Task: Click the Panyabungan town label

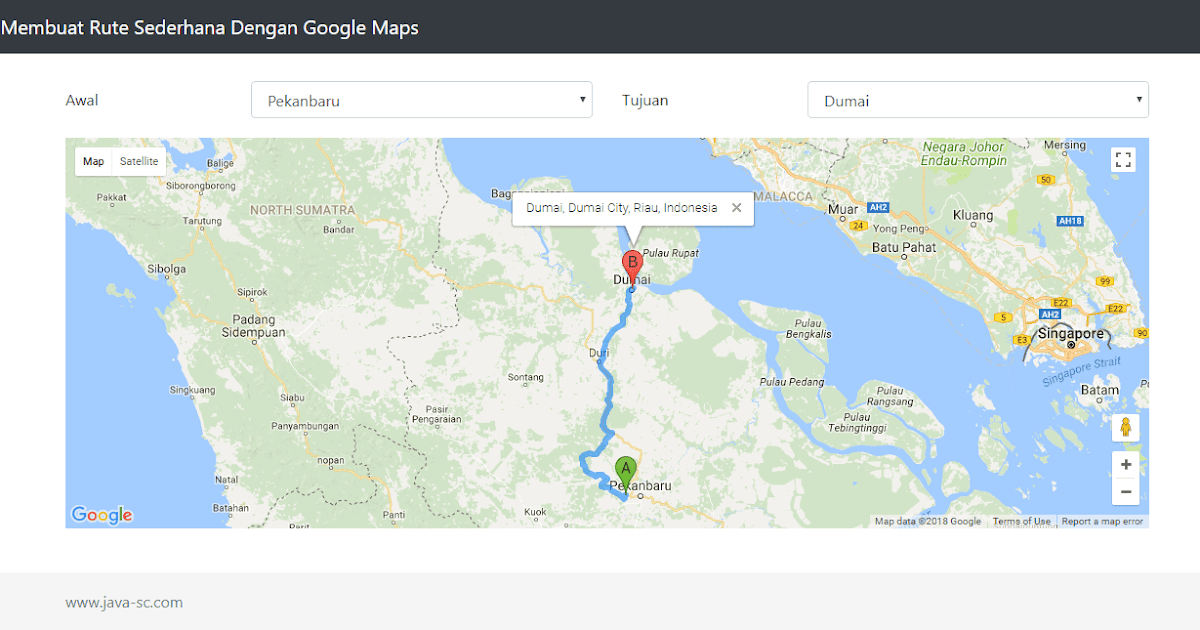Action: [x=307, y=425]
